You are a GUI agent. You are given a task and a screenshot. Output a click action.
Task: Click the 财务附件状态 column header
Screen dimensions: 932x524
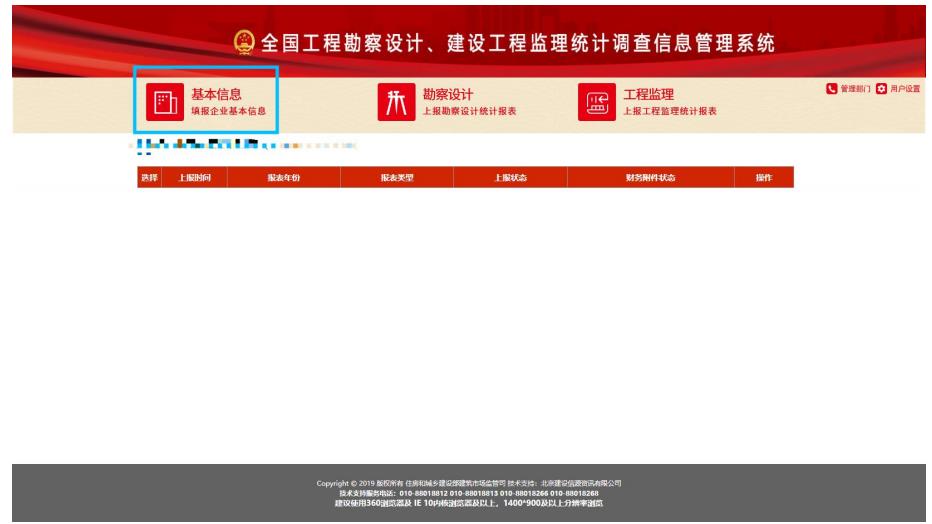[x=651, y=177]
